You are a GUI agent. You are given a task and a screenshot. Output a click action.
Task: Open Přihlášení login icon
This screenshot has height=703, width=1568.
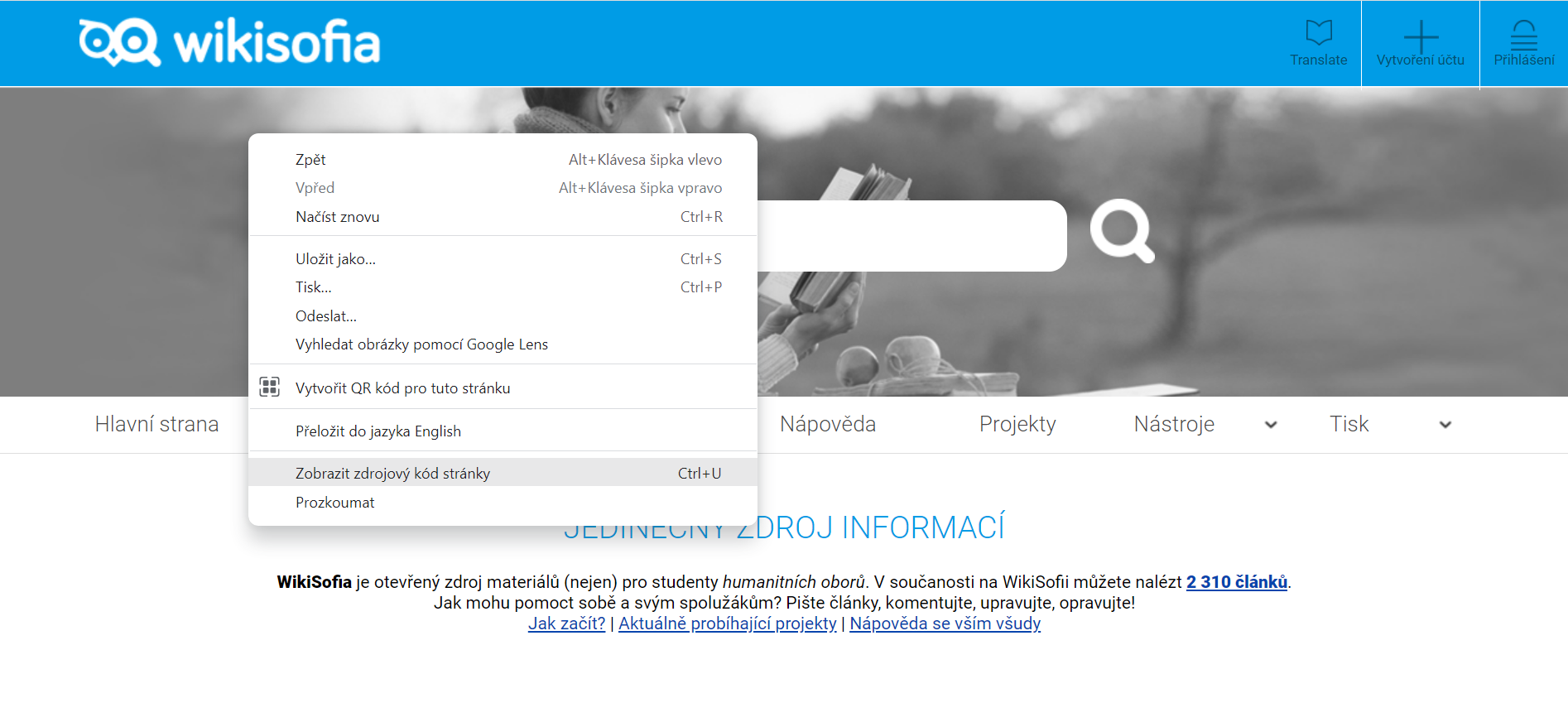point(1523,36)
